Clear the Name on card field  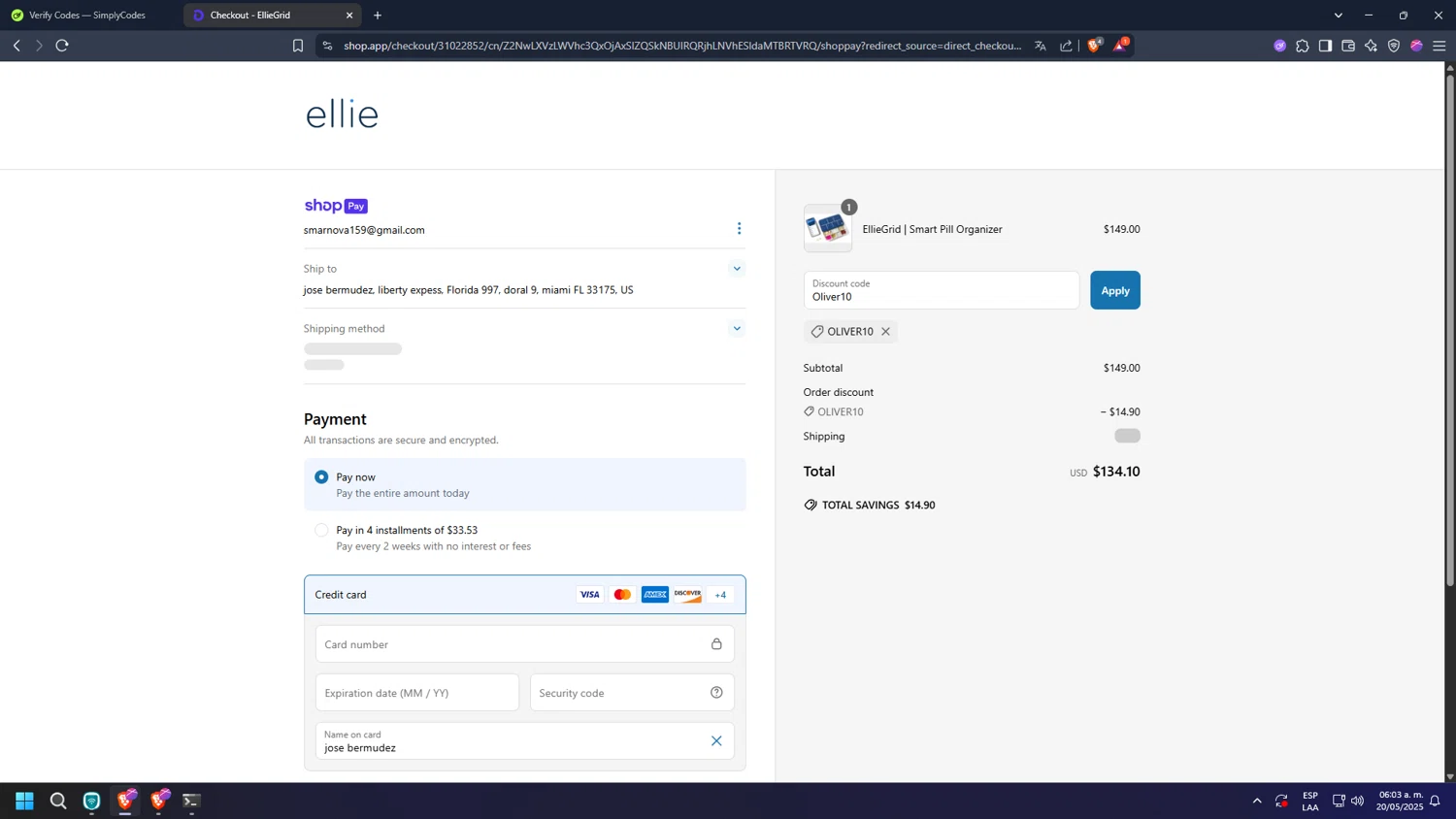(716, 741)
